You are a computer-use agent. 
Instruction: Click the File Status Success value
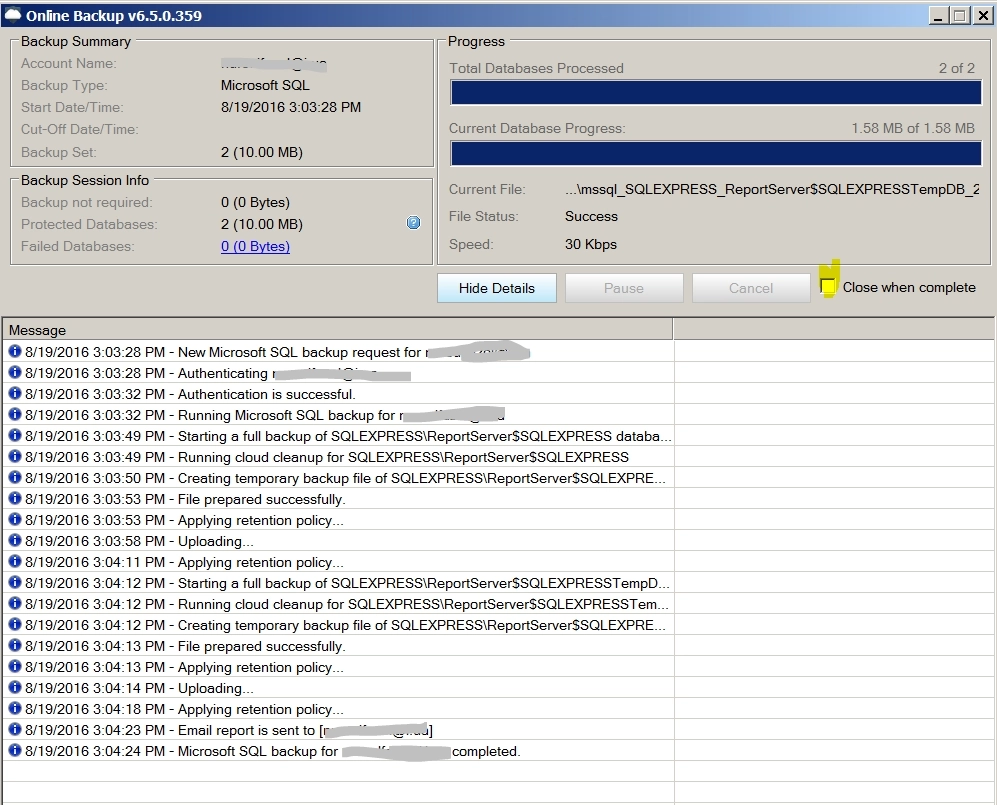tap(591, 216)
